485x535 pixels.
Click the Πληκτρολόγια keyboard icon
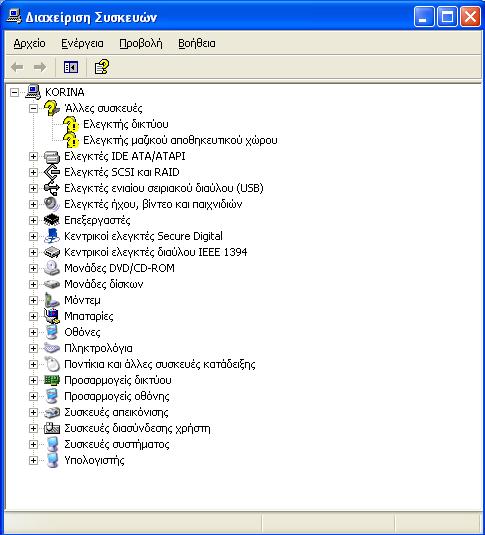(x=52, y=348)
